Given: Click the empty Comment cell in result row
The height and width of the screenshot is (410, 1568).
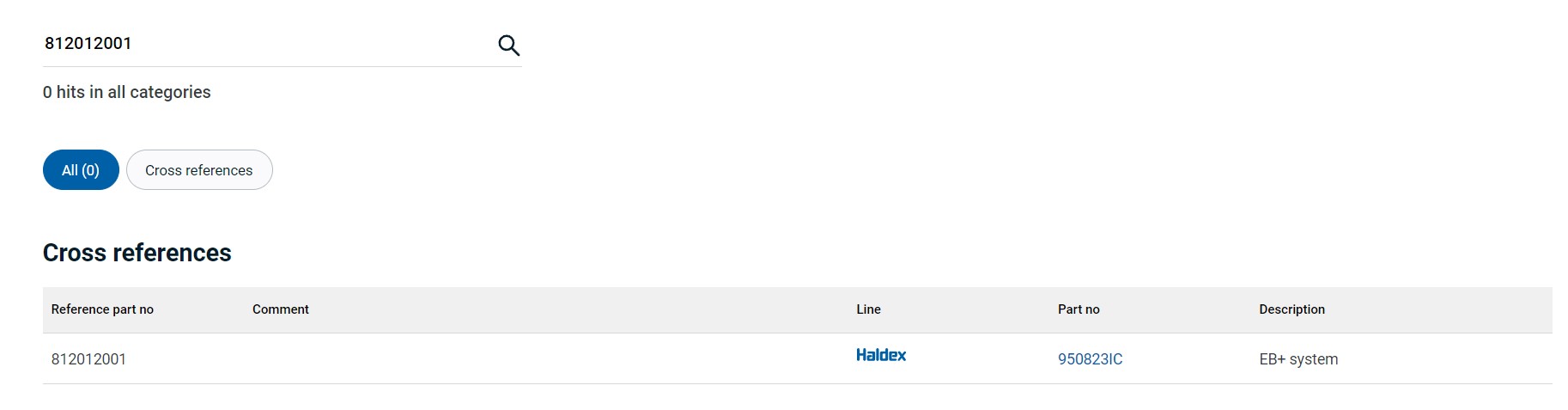Looking at the screenshot, I should tap(545, 359).
